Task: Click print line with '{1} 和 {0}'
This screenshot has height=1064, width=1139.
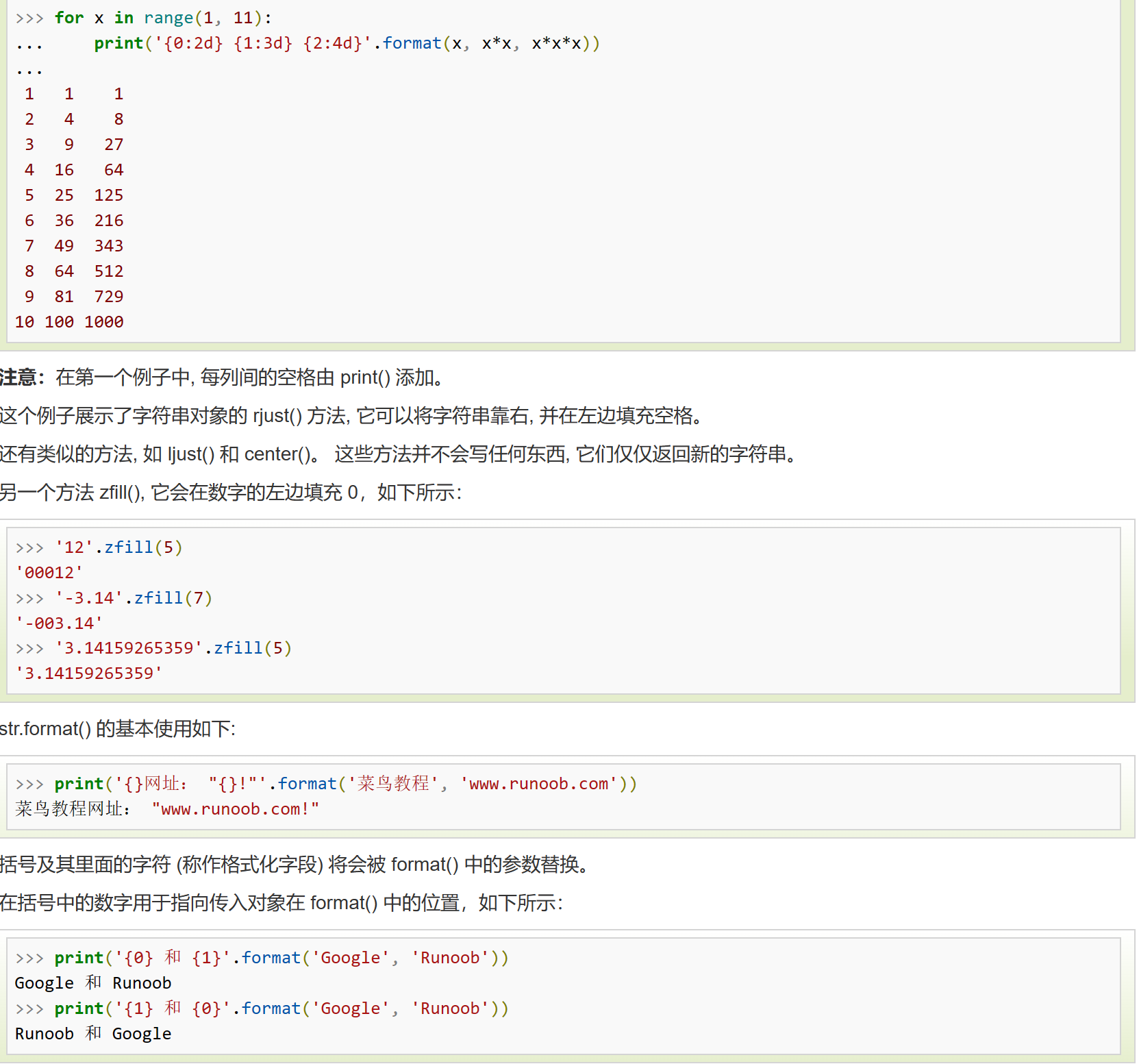Action: click(x=262, y=1008)
